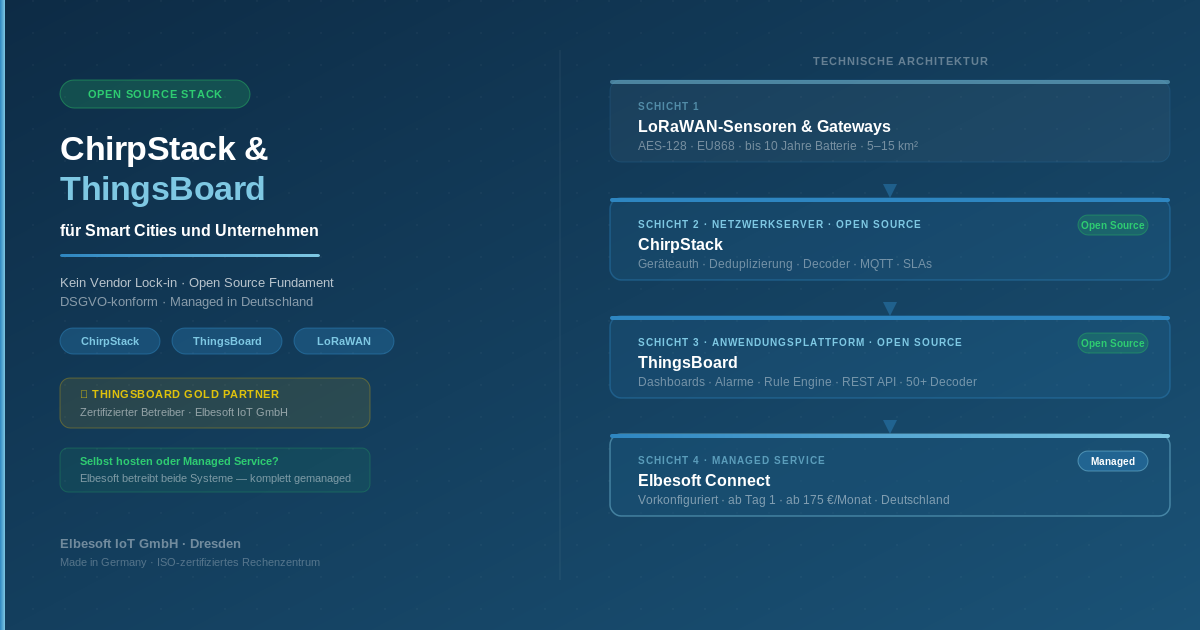Click the Open Source badge in the ChirpStack layer
This screenshot has height=630, width=1200.
1113,225
